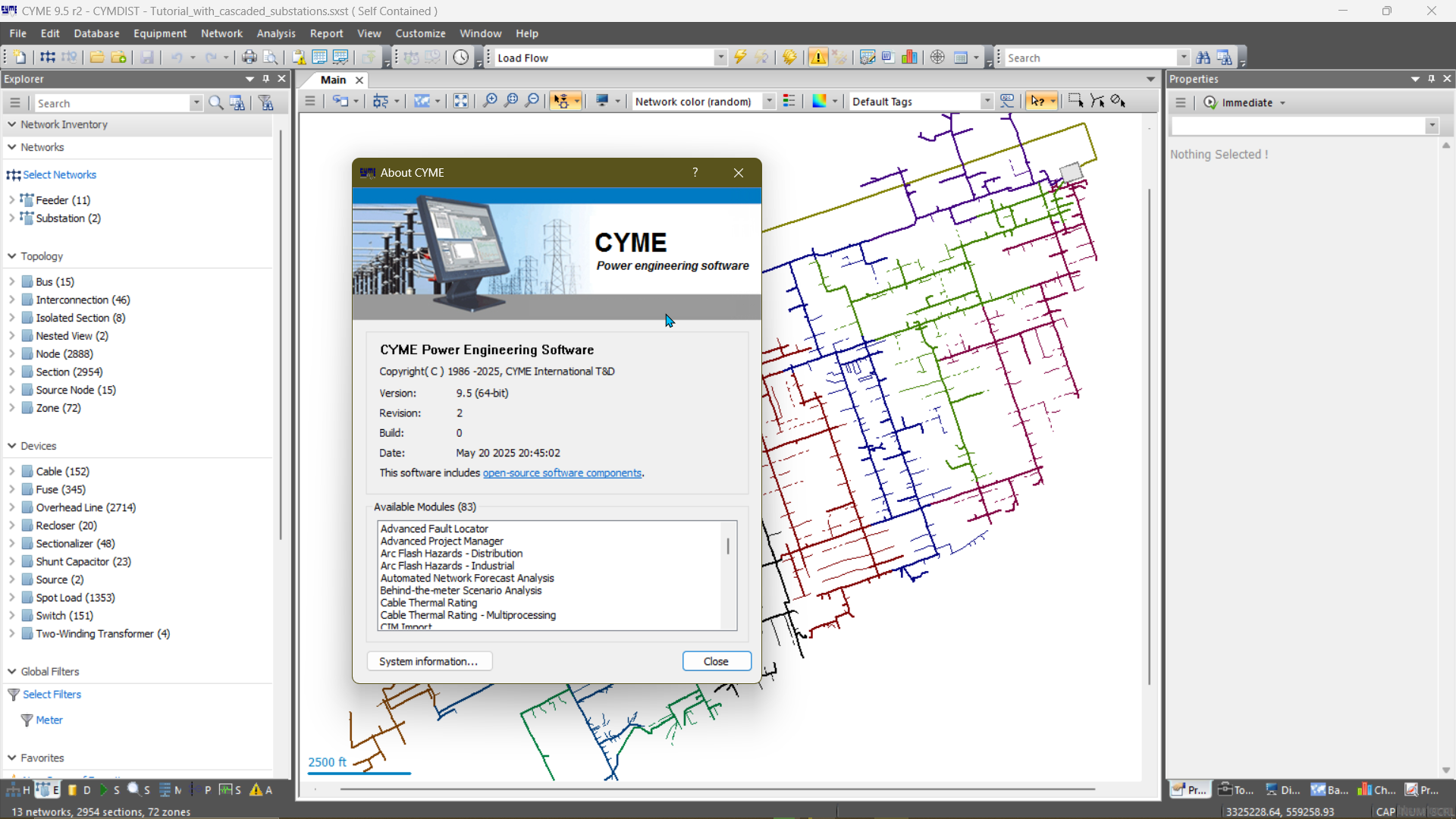The width and height of the screenshot is (1456, 819).
Task: Click System information... button
Action: [429, 661]
